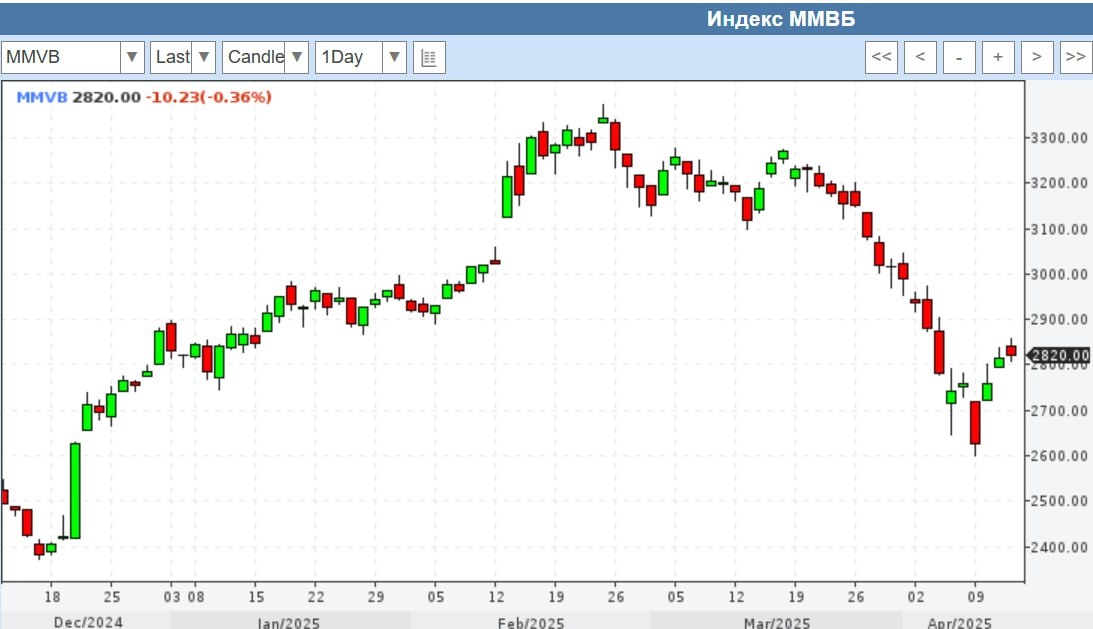
Task: Click the Apr/2025 month label
Action: (x=959, y=622)
